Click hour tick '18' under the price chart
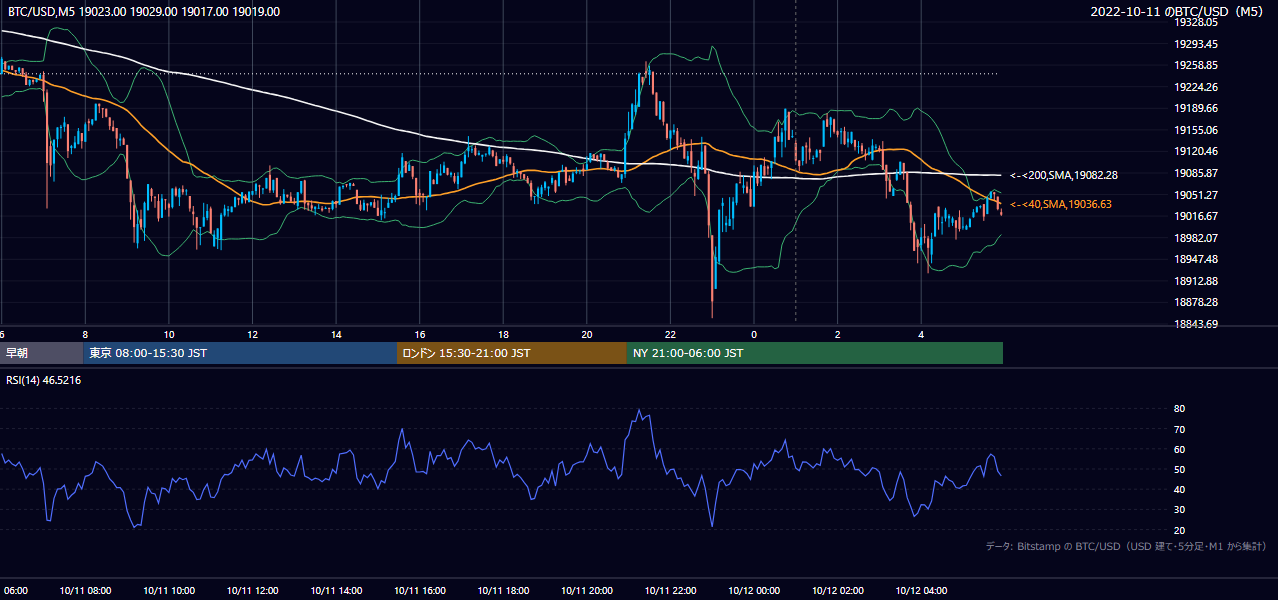 click(503, 334)
